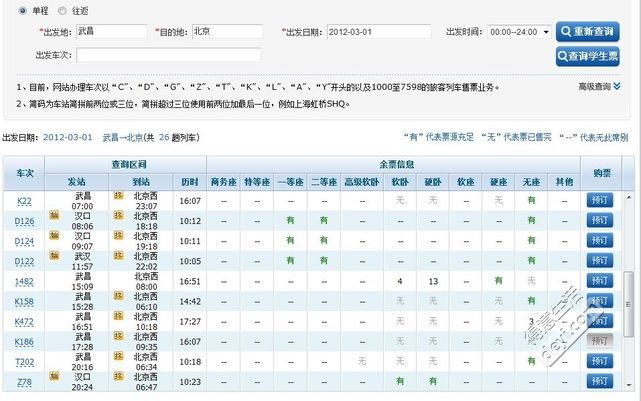The width and height of the screenshot is (641, 401).
Task: Open train number link K22
Action: [24, 200]
